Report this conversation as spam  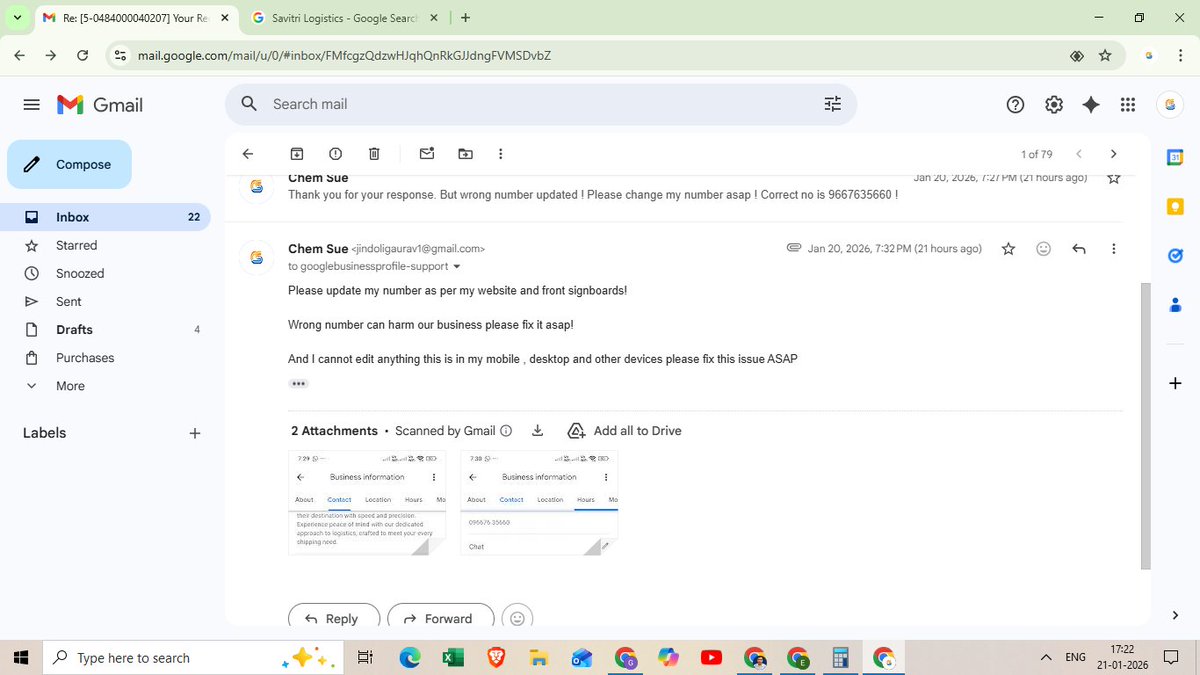coord(335,154)
